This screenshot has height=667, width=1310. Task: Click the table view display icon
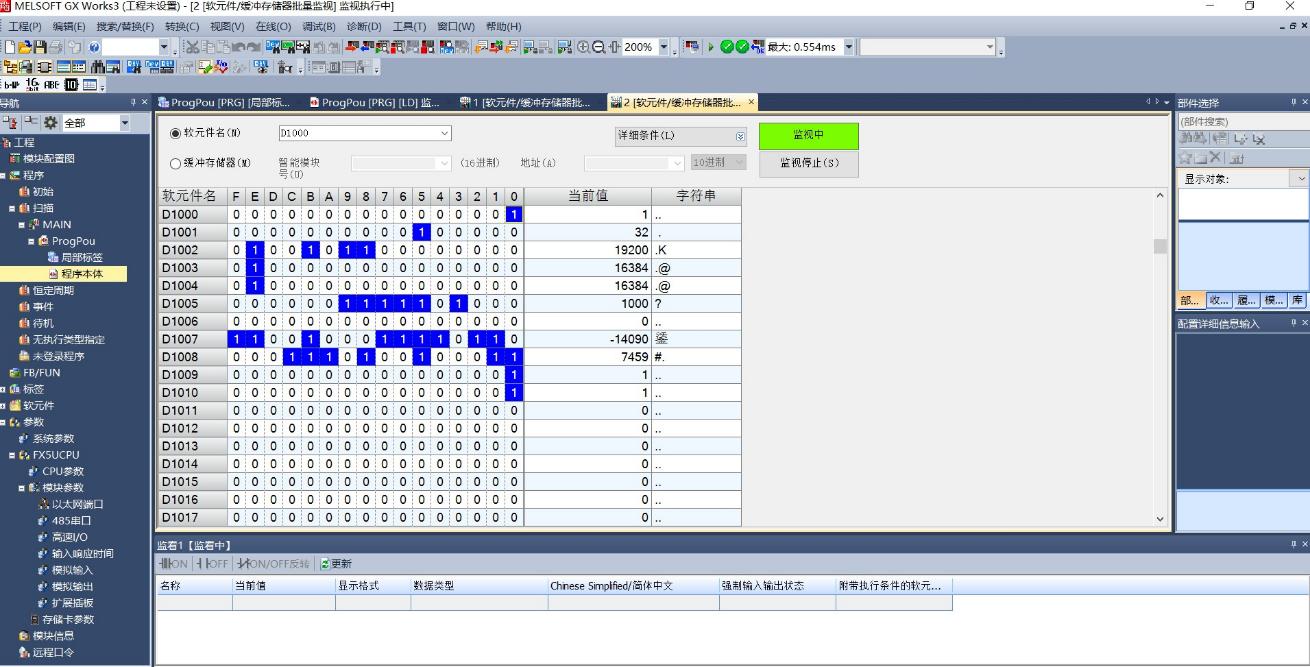click(x=89, y=85)
